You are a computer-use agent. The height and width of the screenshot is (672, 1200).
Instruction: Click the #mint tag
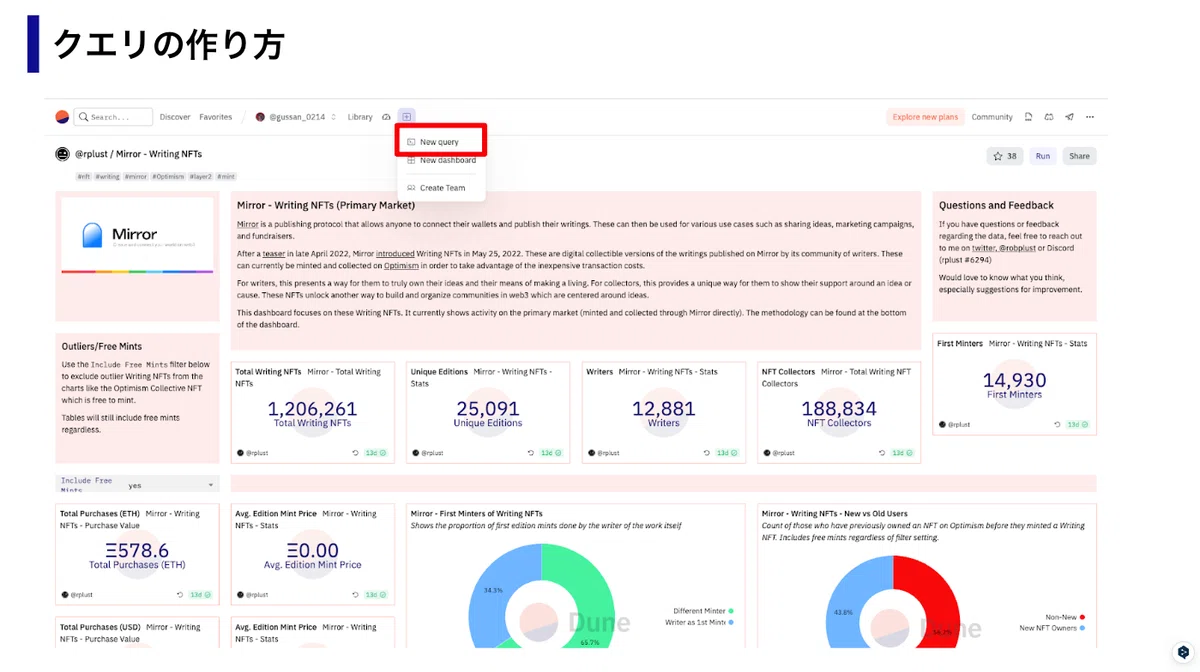point(226,176)
